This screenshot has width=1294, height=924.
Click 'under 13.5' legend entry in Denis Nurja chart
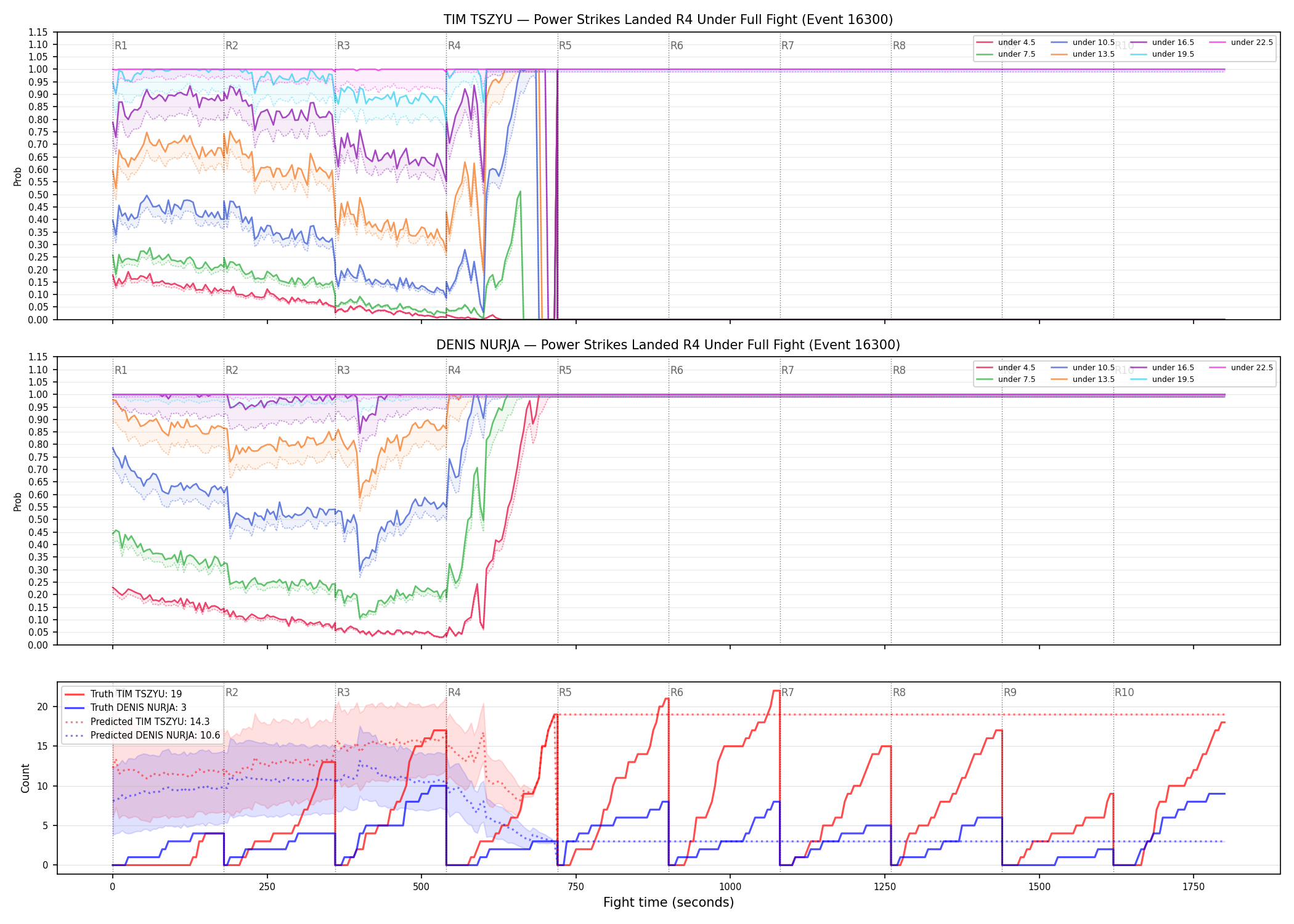(1083, 379)
